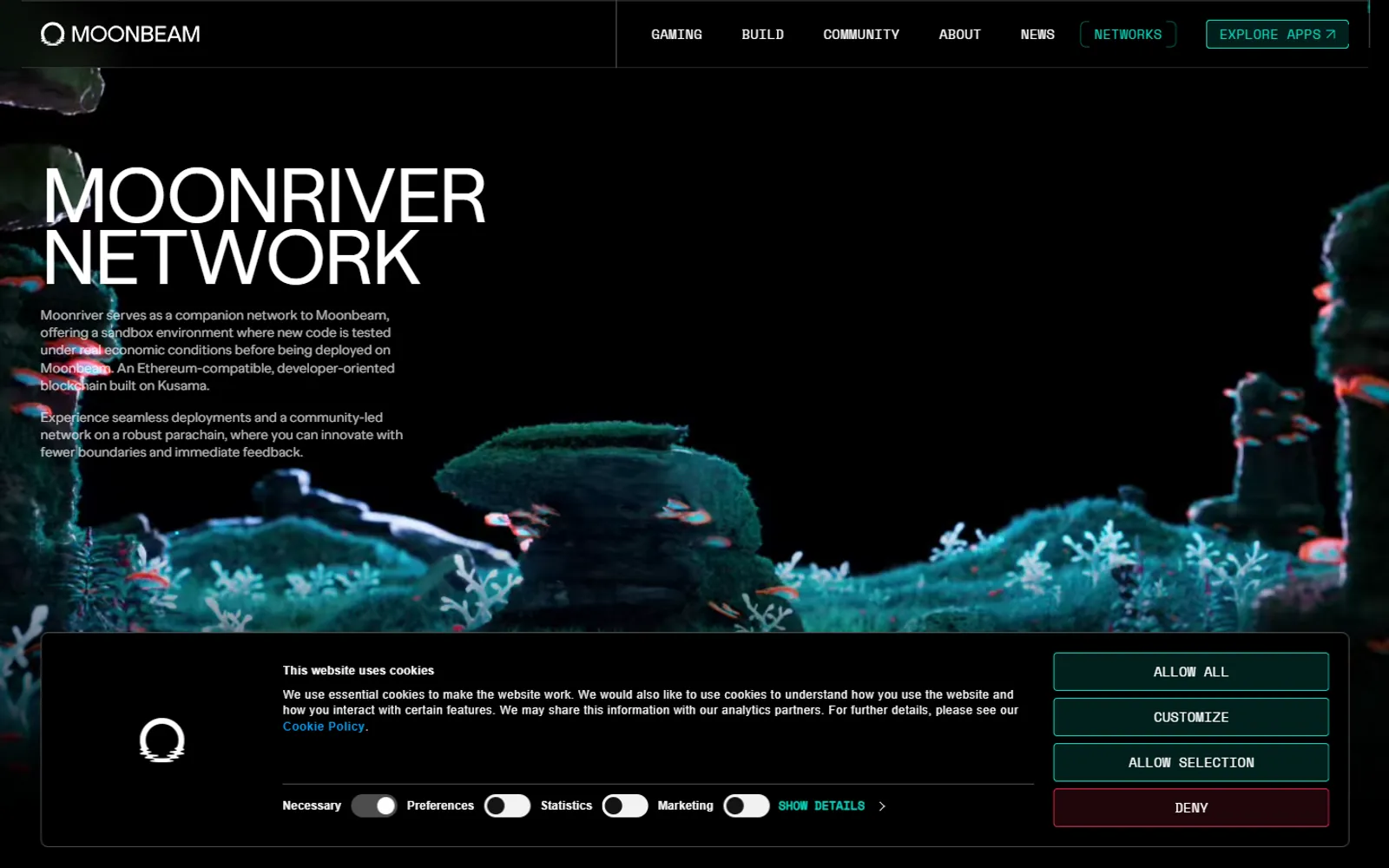Enable the Statistics cookies switch
The image size is (1389, 868).
[625, 806]
